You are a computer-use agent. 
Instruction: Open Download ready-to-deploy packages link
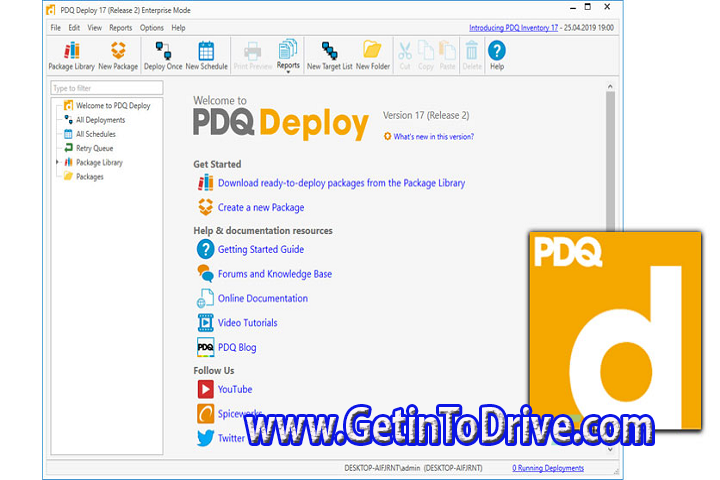341,183
